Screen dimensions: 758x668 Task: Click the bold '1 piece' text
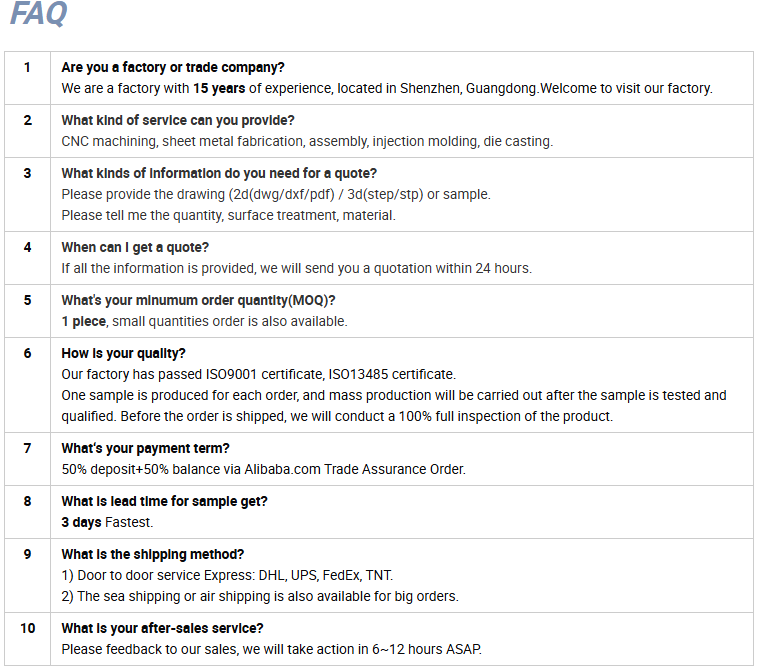pos(84,321)
